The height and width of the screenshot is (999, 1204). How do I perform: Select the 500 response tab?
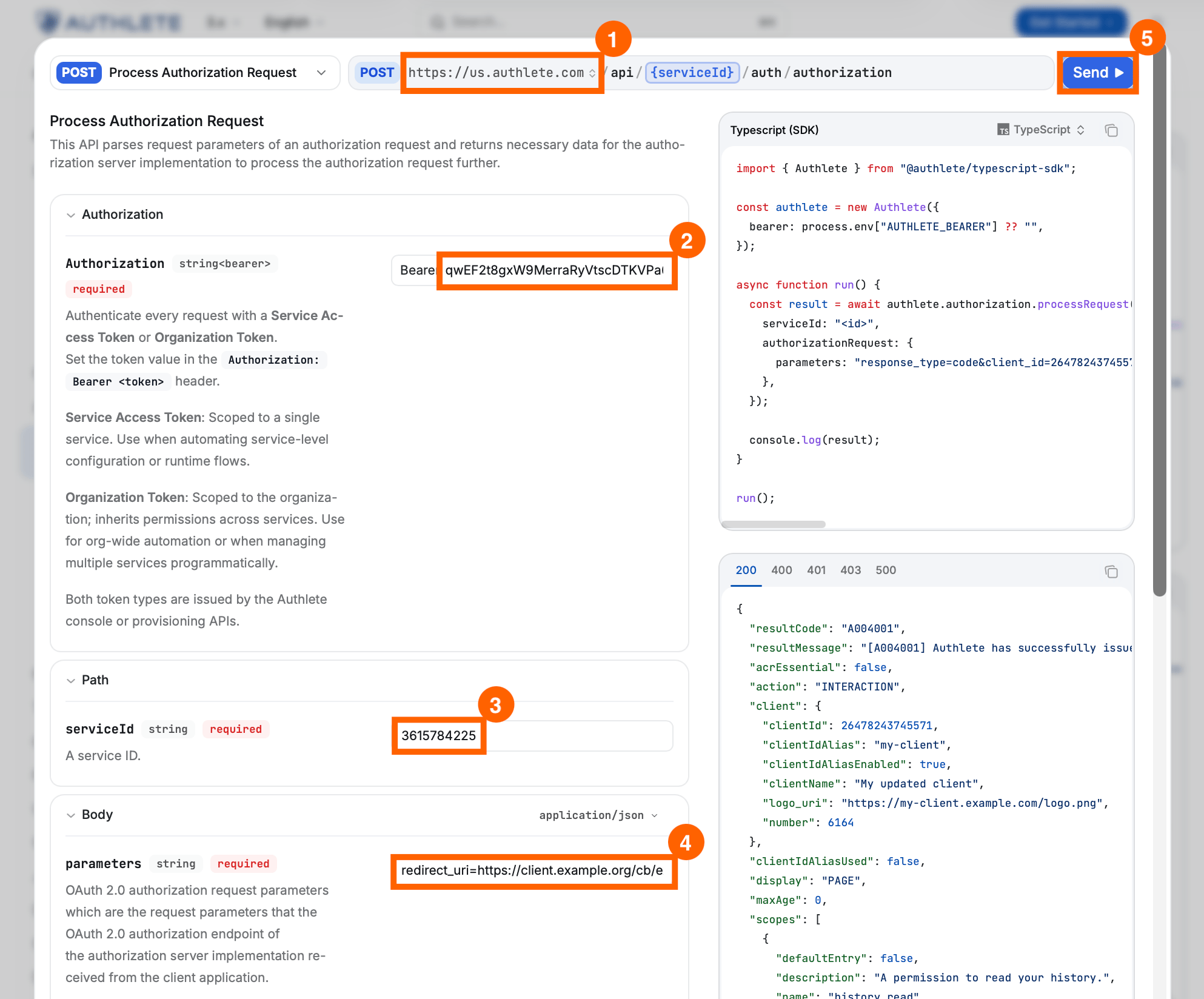tap(886, 570)
